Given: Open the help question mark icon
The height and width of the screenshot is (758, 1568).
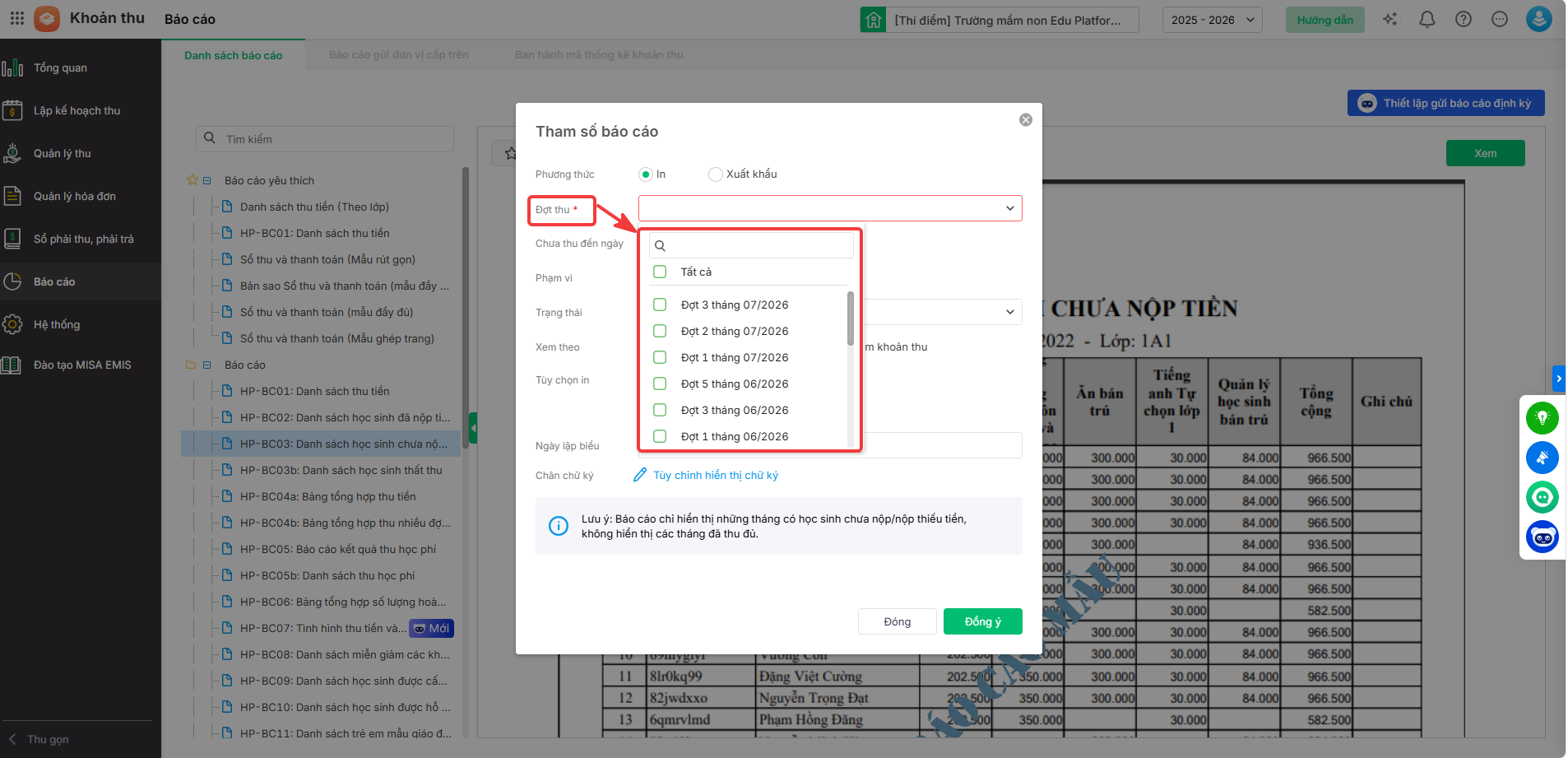Looking at the screenshot, I should click(x=1464, y=19).
